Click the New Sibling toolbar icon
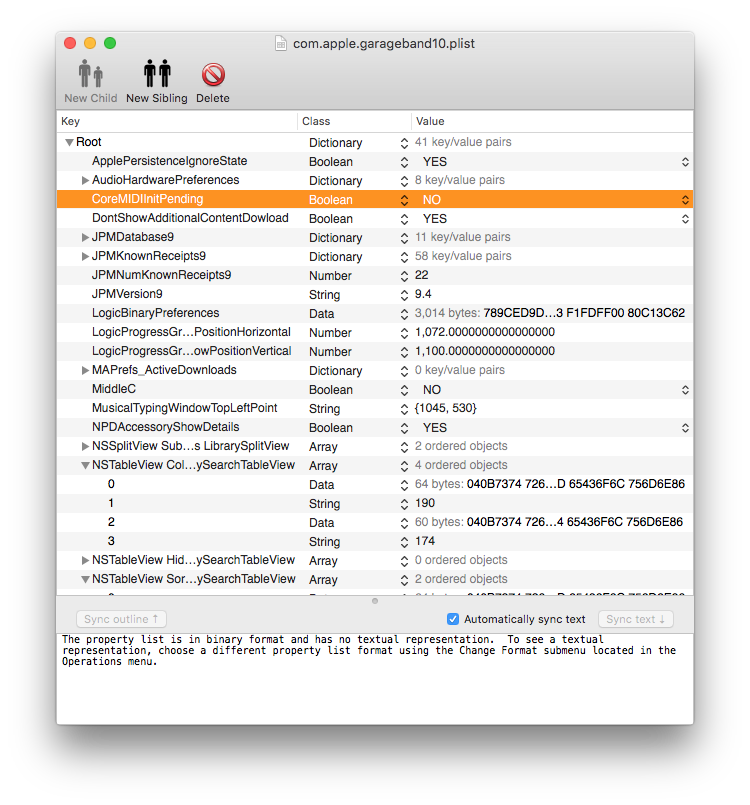 tap(156, 75)
